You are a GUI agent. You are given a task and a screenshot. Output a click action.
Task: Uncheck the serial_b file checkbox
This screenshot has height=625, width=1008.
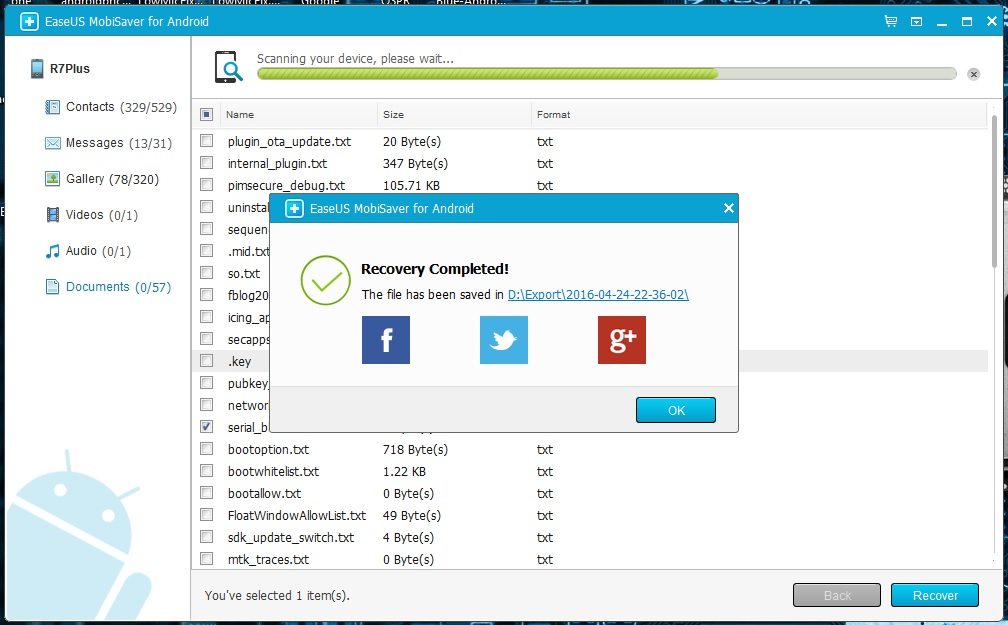(207, 427)
